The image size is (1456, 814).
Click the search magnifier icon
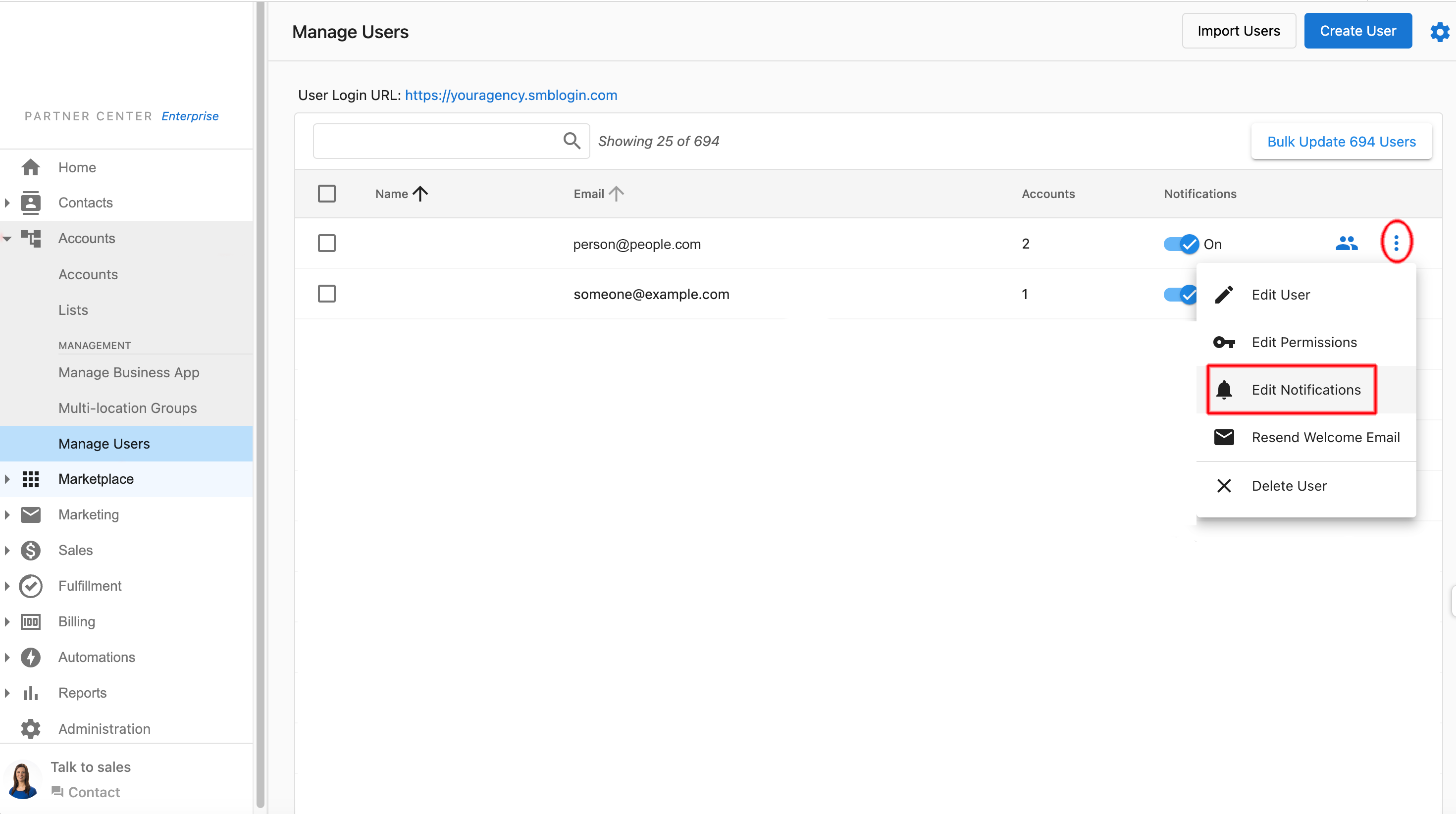[572, 141]
